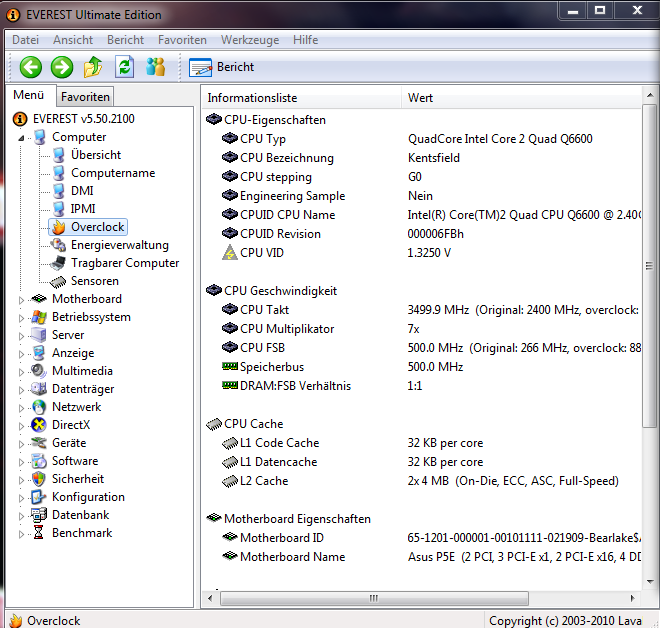Screen dimensions: 660x628
Task: Expand the Multimedia tree node
Action: pyautogui.click(x=21, y=372)
